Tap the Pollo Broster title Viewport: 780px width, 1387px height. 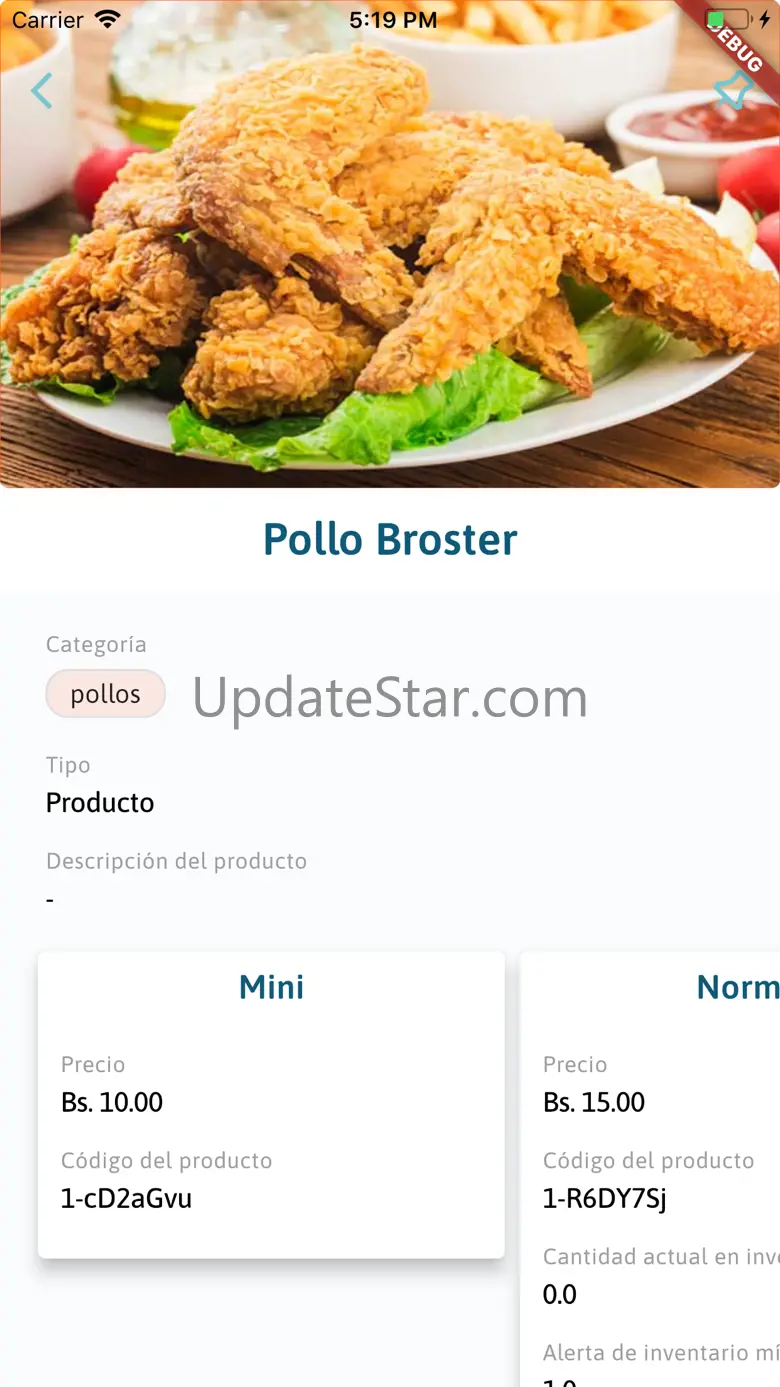(390, 540)
